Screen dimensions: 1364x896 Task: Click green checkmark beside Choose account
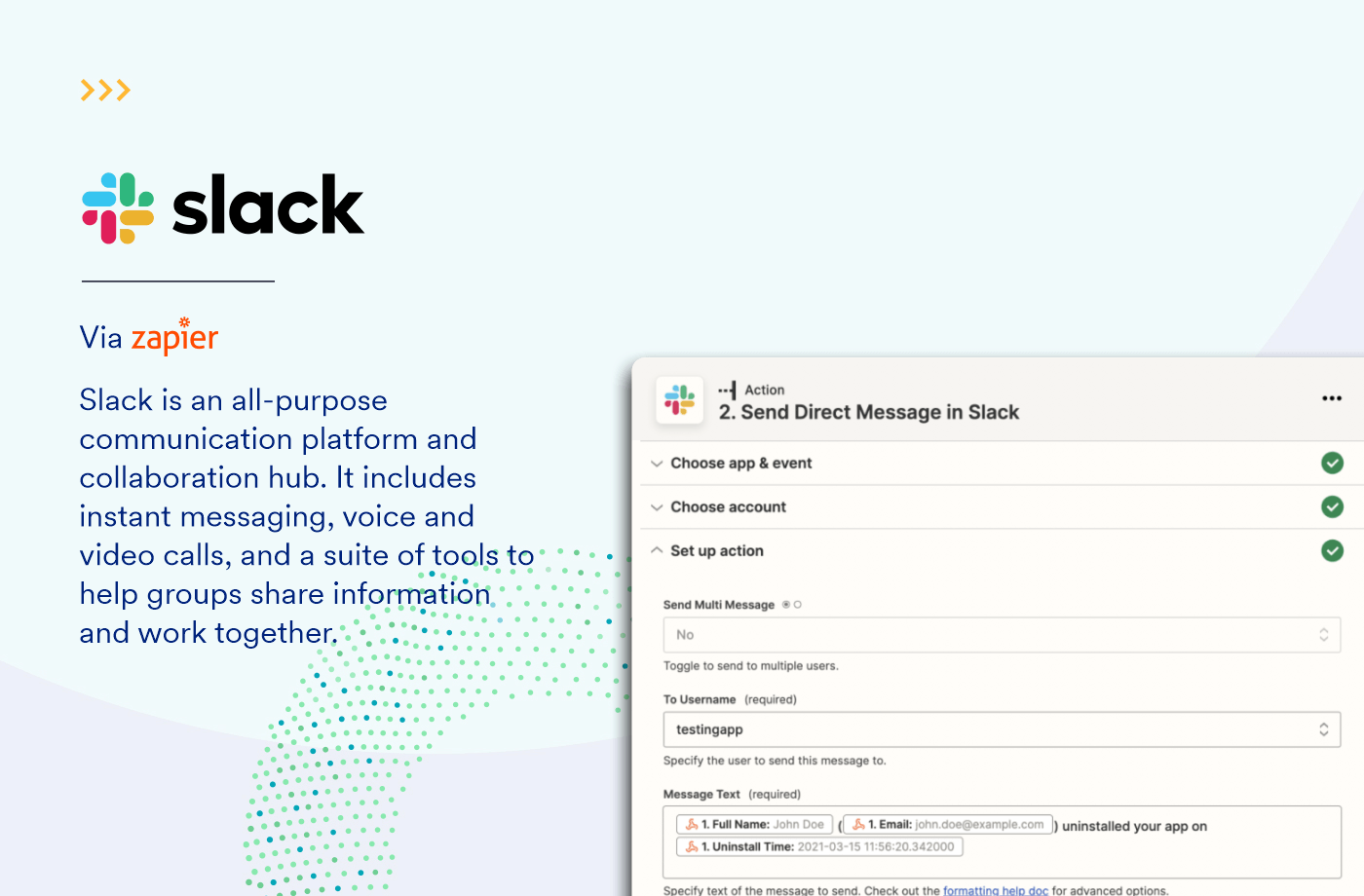pos(1332,506)
